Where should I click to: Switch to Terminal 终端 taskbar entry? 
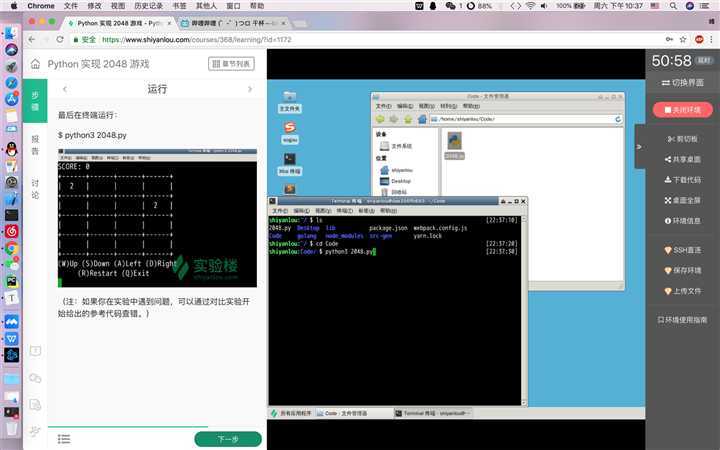coord(433,413)
